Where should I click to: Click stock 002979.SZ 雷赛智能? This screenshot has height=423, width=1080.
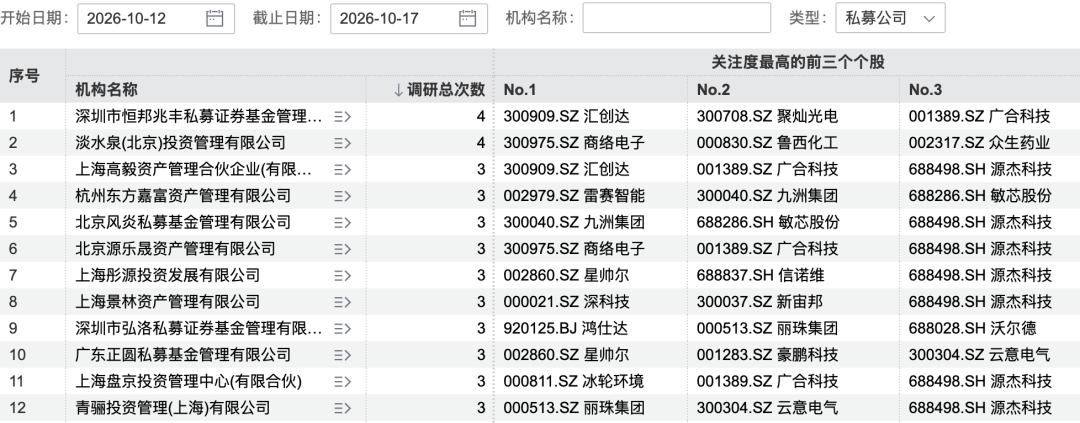pos(574,196)
